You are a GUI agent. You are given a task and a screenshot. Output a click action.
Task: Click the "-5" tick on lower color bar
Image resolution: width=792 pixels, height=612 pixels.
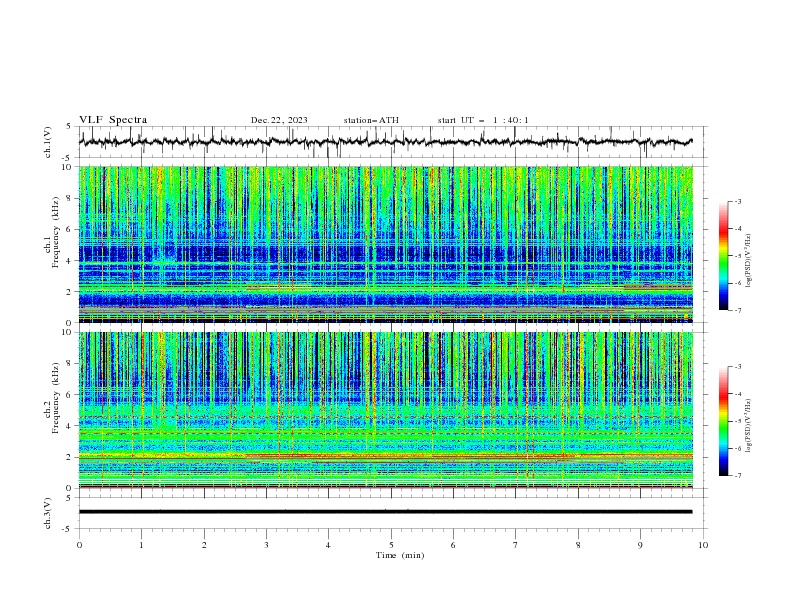tap(738, 421)
